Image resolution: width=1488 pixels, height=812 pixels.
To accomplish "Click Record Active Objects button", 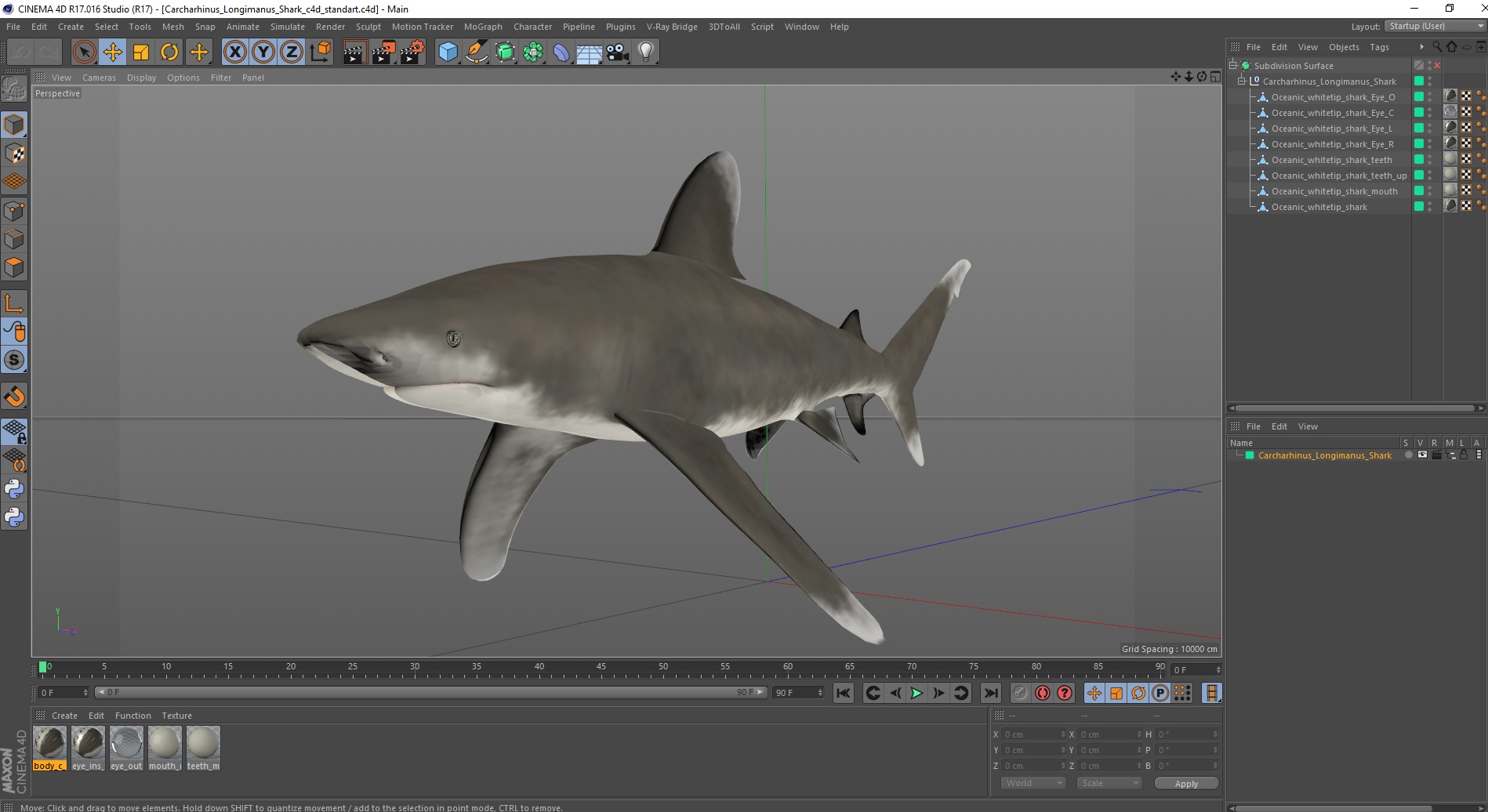I will point(1020,693).
